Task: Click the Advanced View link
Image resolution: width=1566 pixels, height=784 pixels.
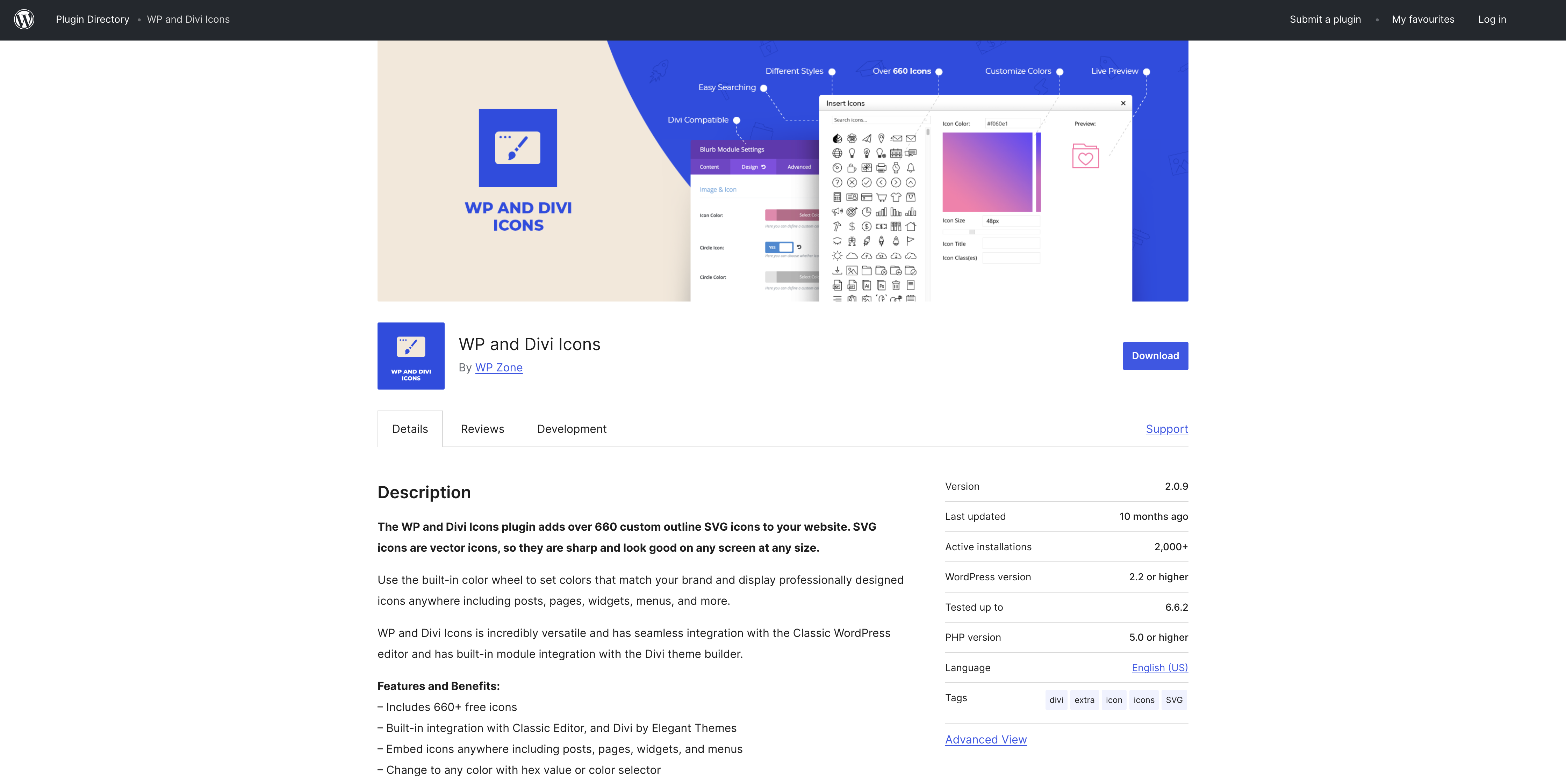Action: pyautogui.click(x=985, y=740)
